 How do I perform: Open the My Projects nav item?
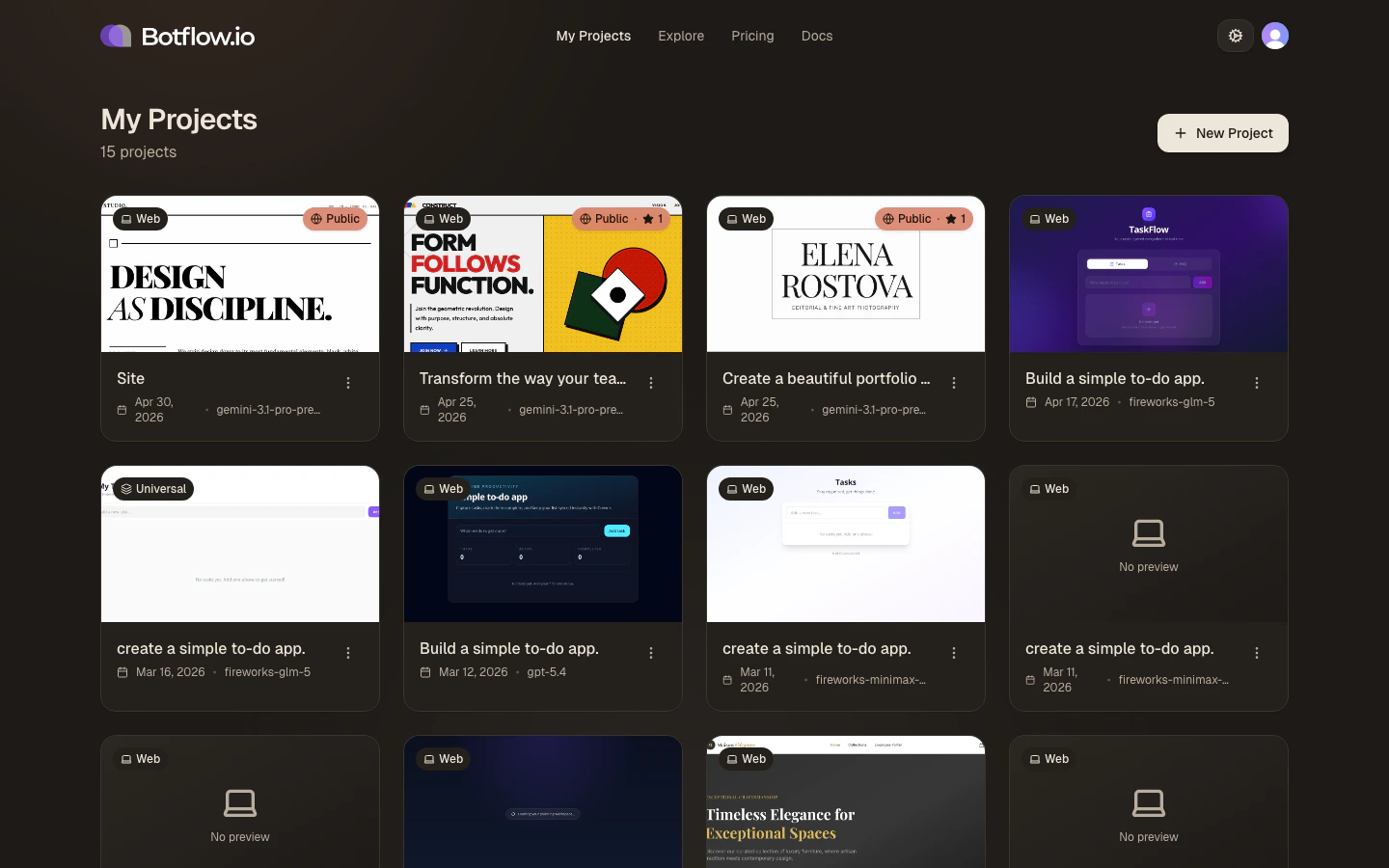coord(593,36)
